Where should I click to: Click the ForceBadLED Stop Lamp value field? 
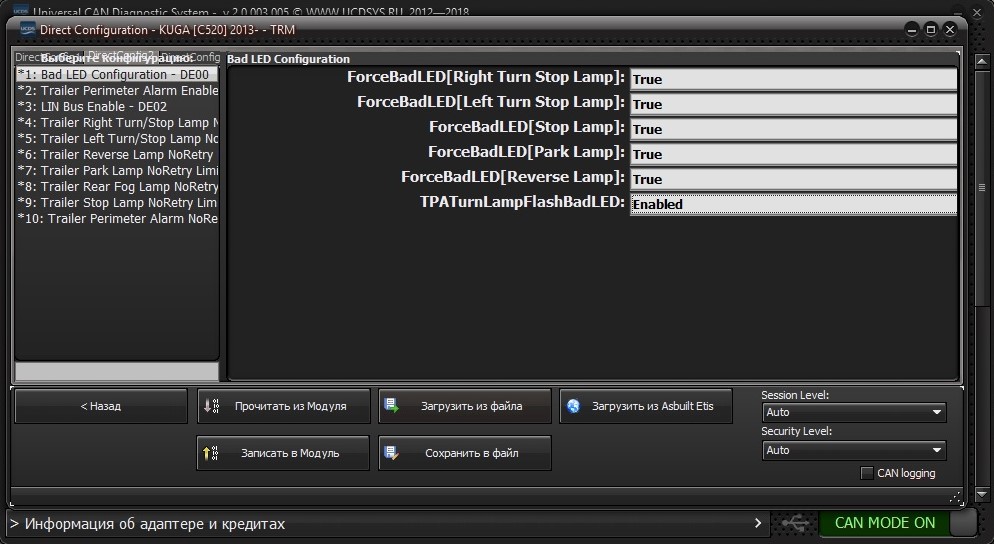tap(793, 129)
